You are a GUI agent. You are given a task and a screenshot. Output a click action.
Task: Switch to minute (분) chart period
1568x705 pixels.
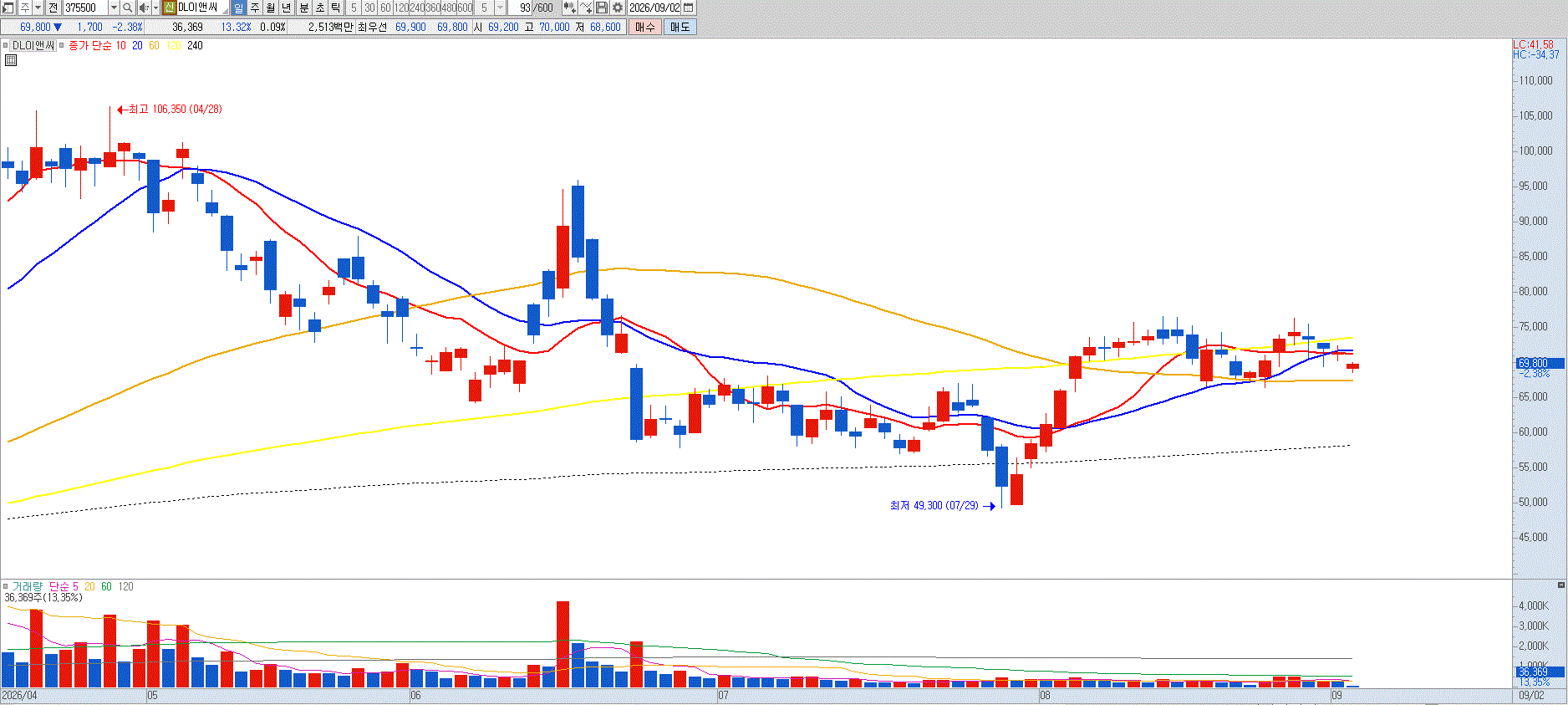coord(304,8)
